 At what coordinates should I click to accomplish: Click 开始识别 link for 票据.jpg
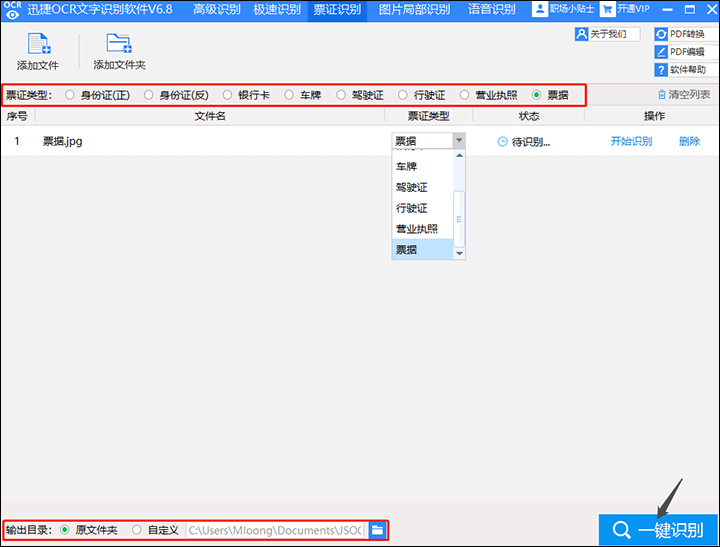click(631, 141)
